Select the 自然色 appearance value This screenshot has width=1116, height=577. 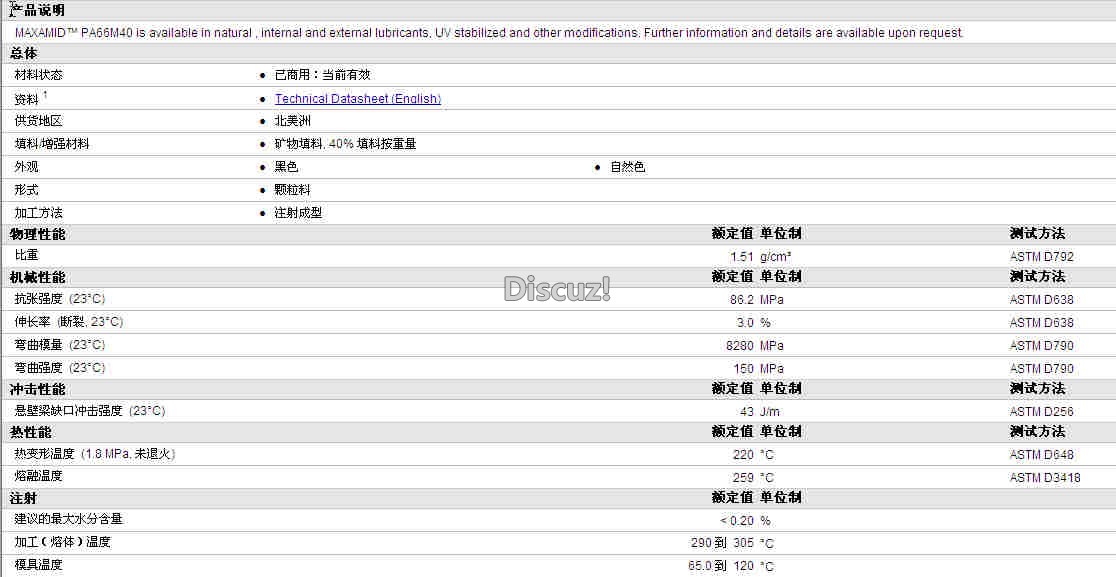pyautogui.click(x=628, y=167)
